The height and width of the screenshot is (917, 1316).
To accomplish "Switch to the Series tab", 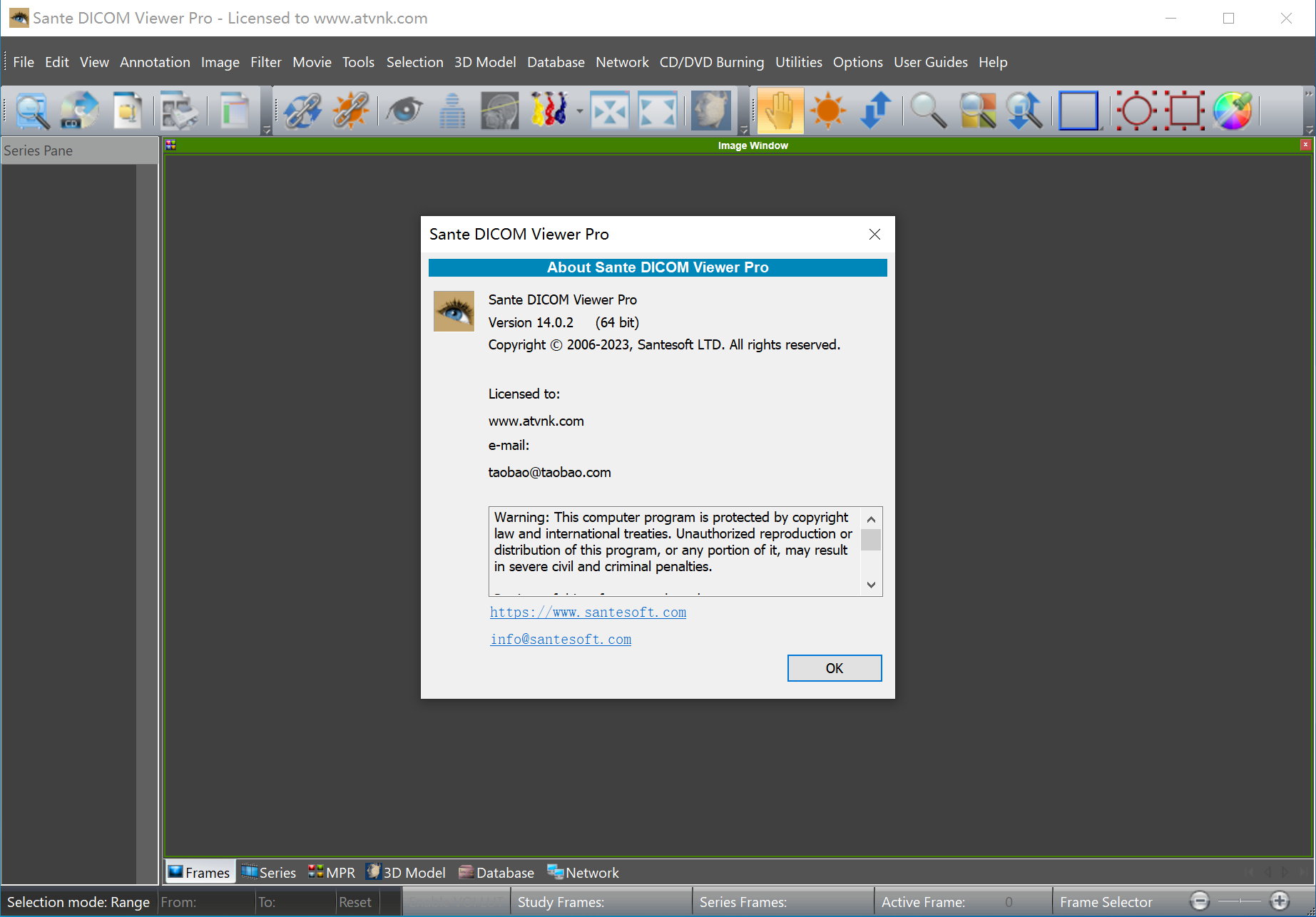I will point(269,872).
